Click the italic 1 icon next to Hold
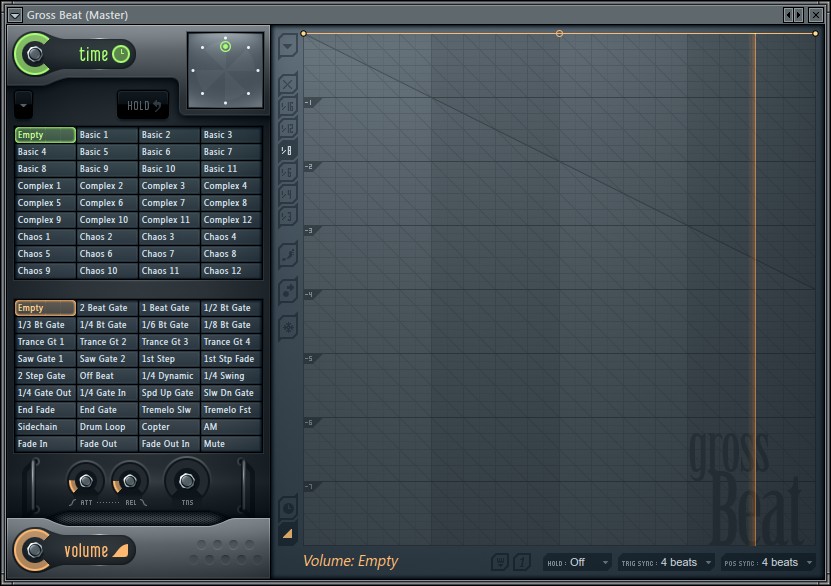 click(x=522, y=562)
